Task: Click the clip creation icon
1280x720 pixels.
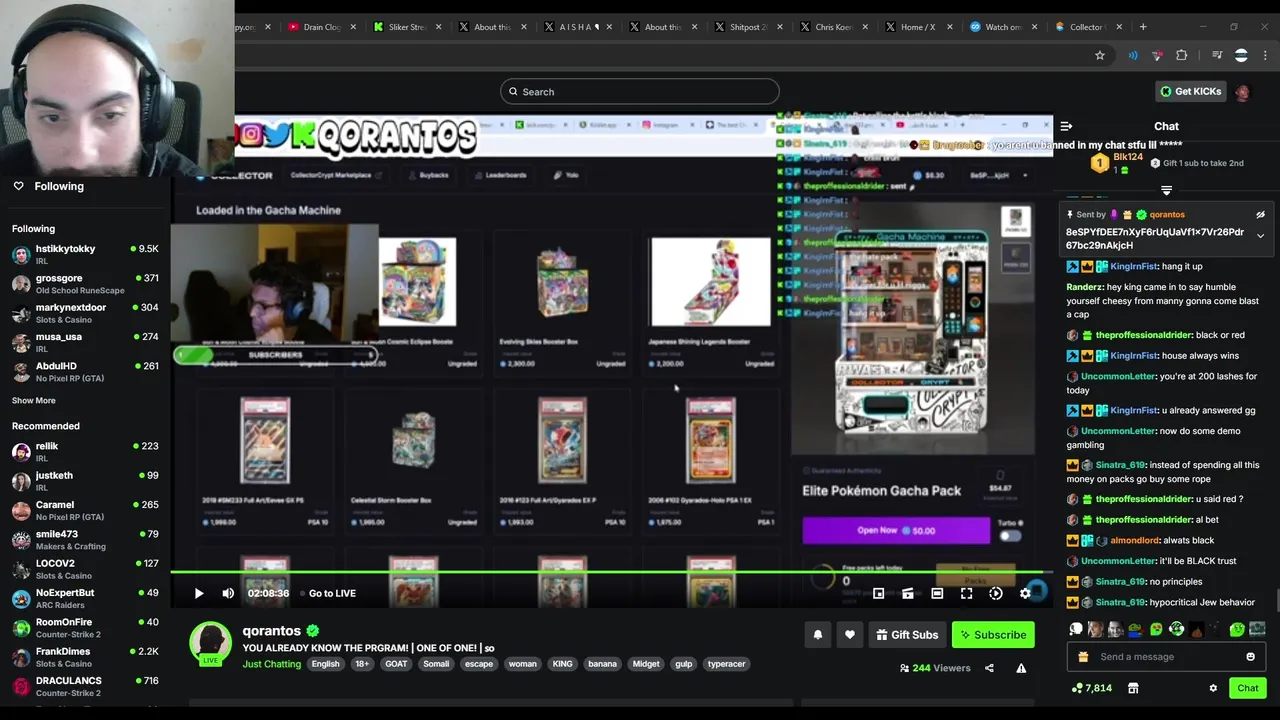Action: [x=907, y=593]
